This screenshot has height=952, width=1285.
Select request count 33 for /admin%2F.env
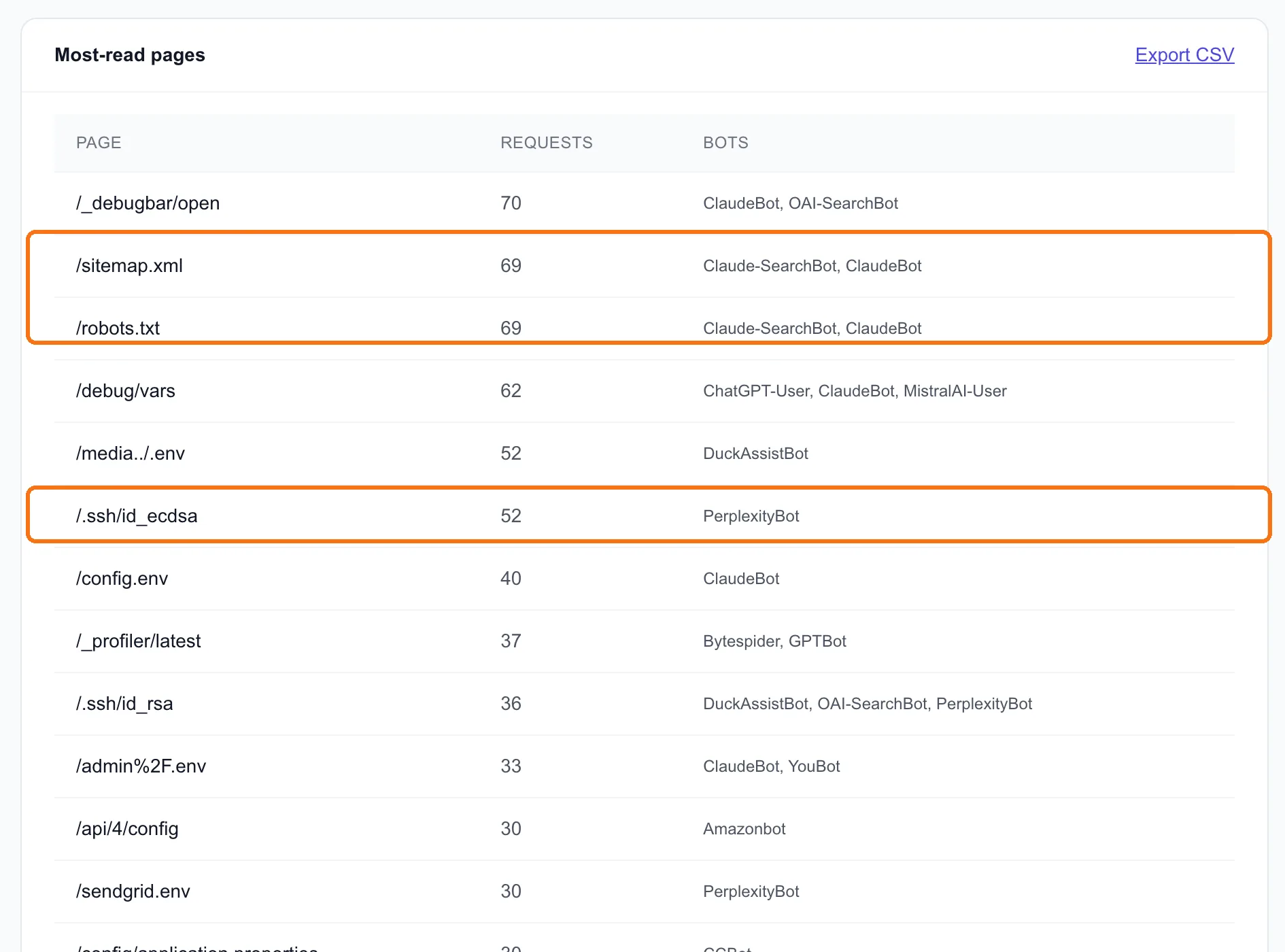pyautogui.click(x=511, y=766)
